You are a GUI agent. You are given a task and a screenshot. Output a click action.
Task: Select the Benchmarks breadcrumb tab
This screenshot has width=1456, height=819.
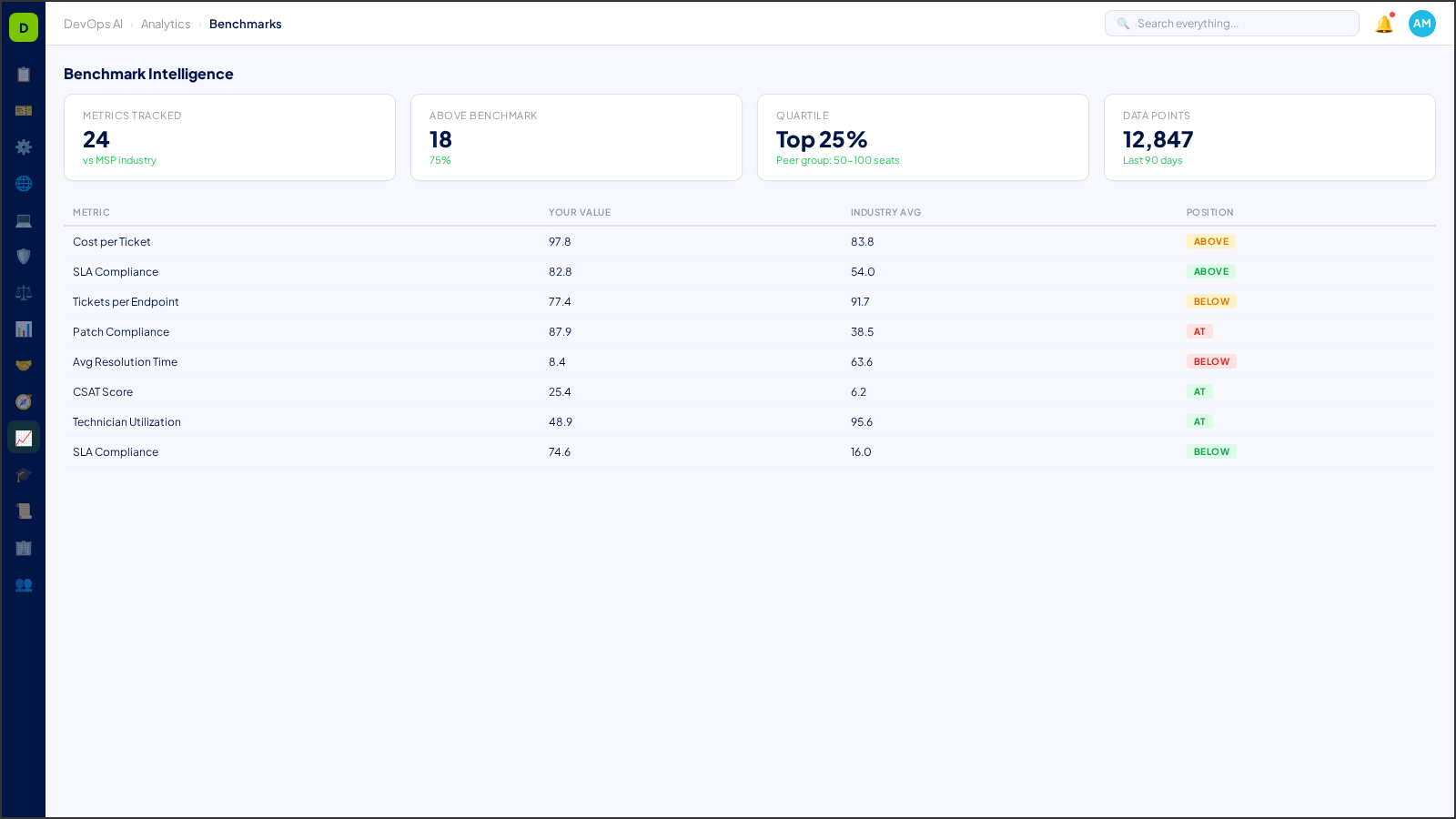click(245, 25)
